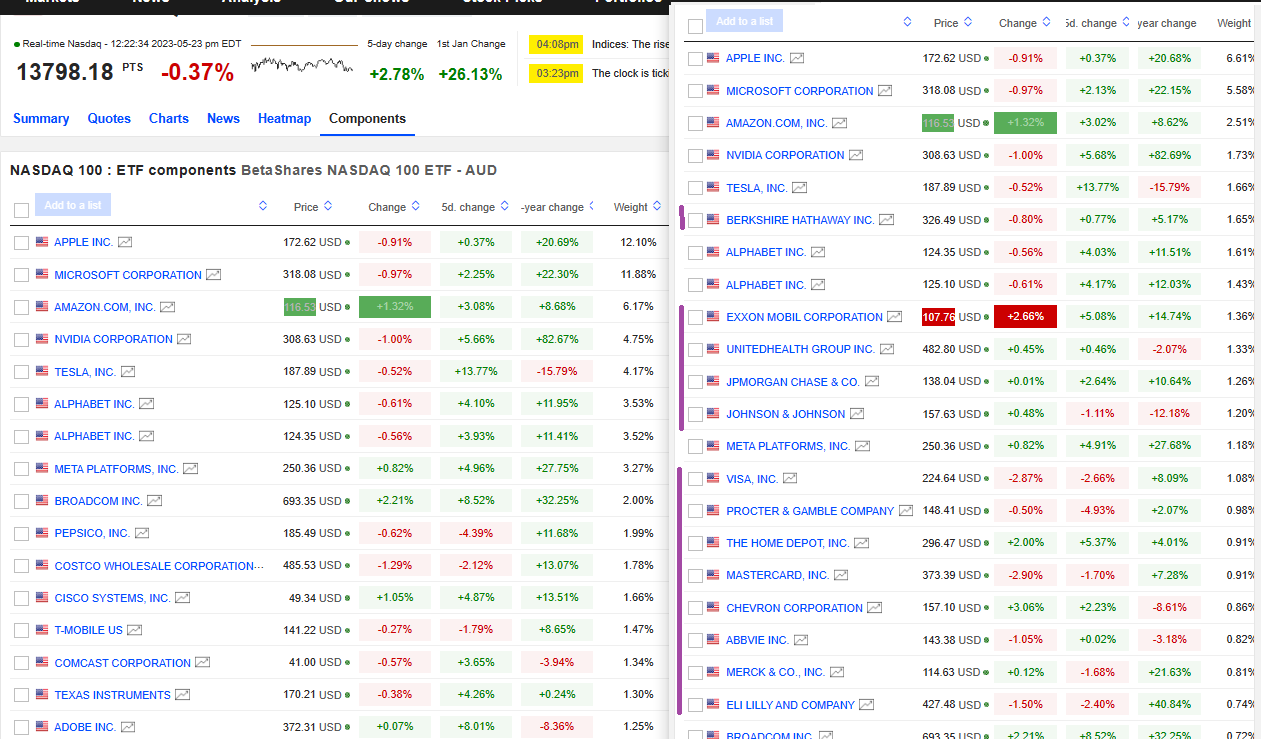Click chart icon next to Merck & Co., Inc.

[837, 672]
